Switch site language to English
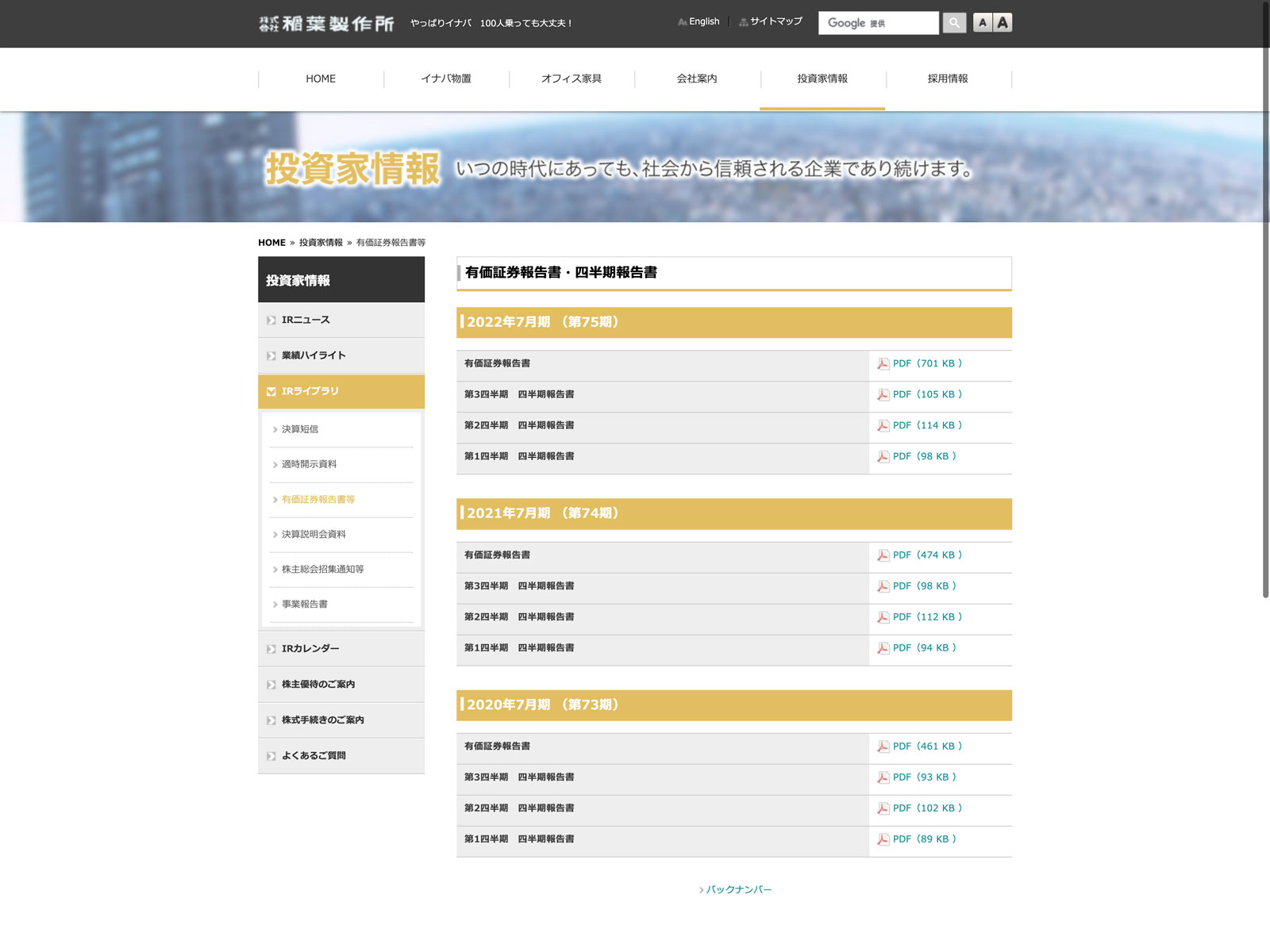This screenshot has width=1270, height=952. click(x=703, y=21)
